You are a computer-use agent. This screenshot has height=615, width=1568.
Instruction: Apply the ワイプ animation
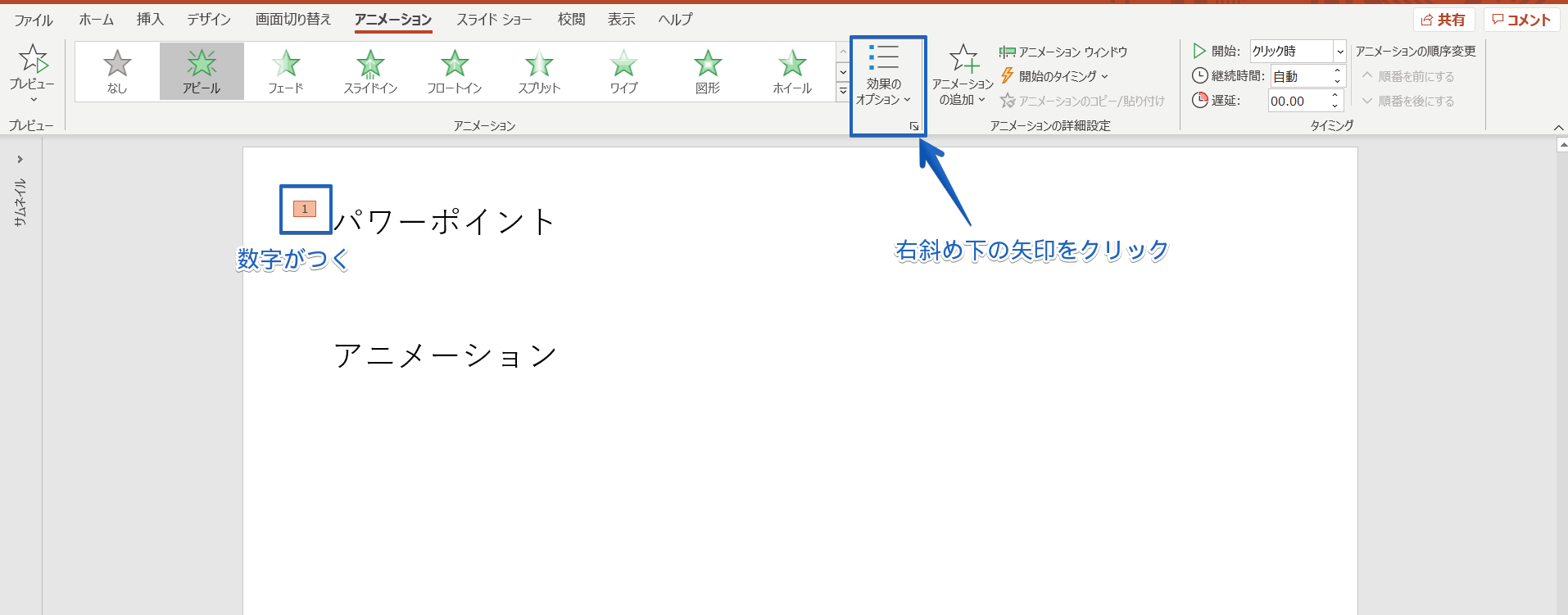coord(623,71)
